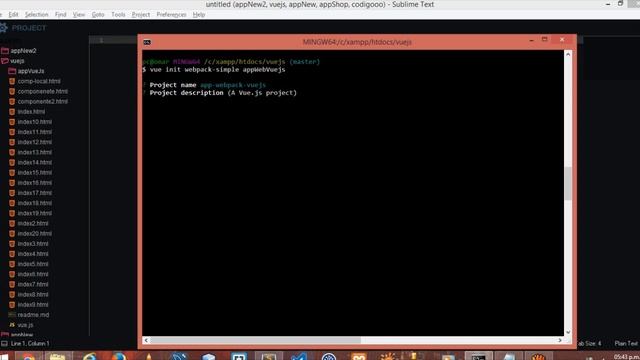Open Visual Studio Code from the taskbar
This screenshot has width=640, height=360.
[299, 357]
